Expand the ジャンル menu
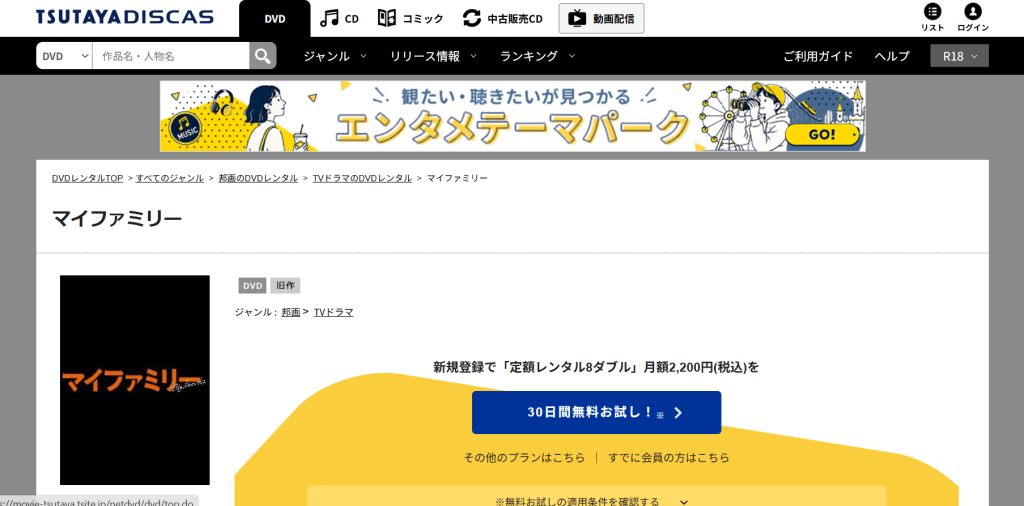This screenshot has width=1024, height=506. click(335, 56)
